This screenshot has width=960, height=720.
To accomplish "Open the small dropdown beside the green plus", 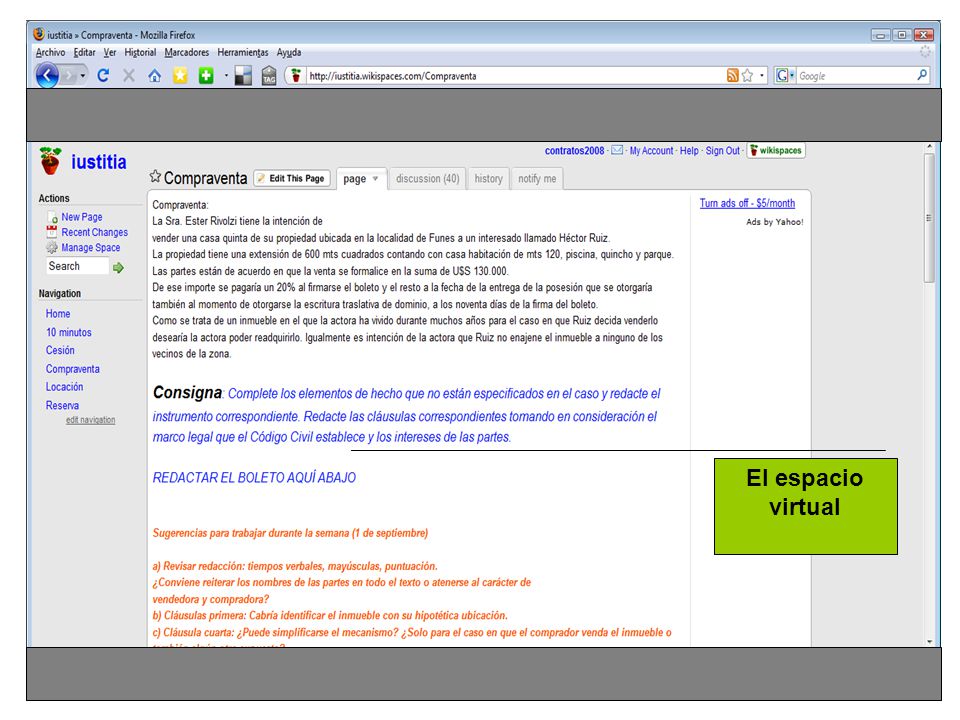I will click(x=226, y=76).
